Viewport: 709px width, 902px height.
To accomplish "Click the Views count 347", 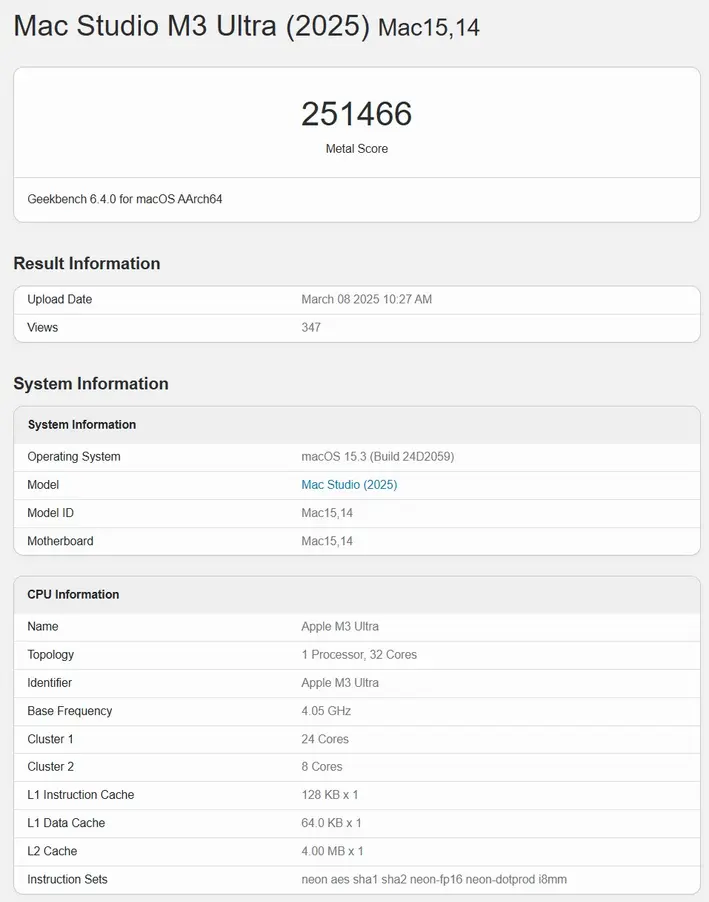I will pos(311,327).
